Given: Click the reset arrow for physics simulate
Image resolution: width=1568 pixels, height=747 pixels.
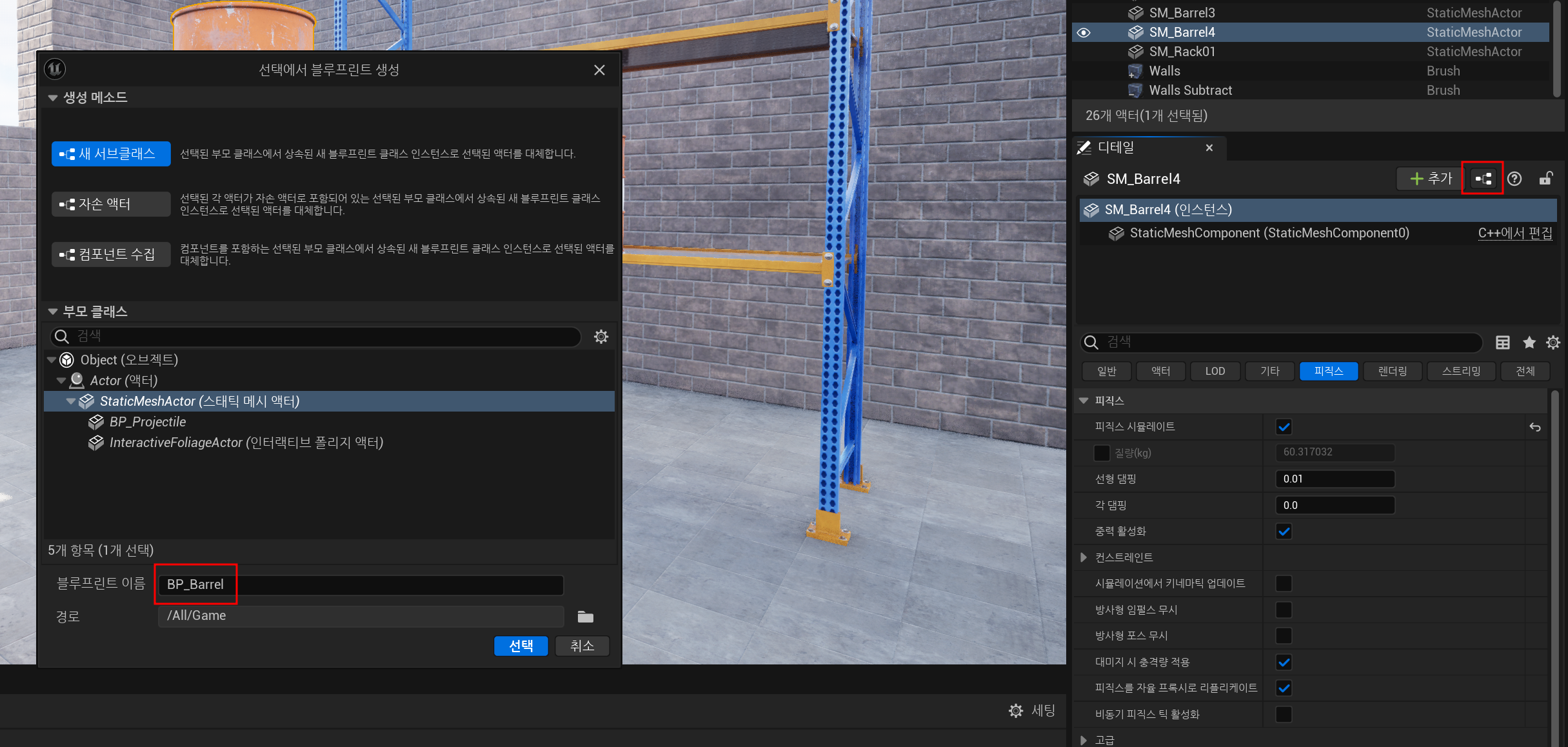Looking at the screenshot, I should (1534, 427).
